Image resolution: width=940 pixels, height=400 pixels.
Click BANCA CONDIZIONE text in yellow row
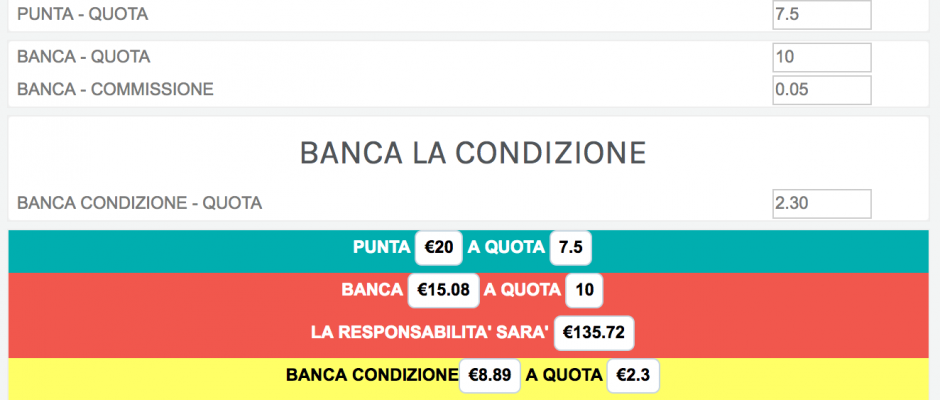pos(371,376)
